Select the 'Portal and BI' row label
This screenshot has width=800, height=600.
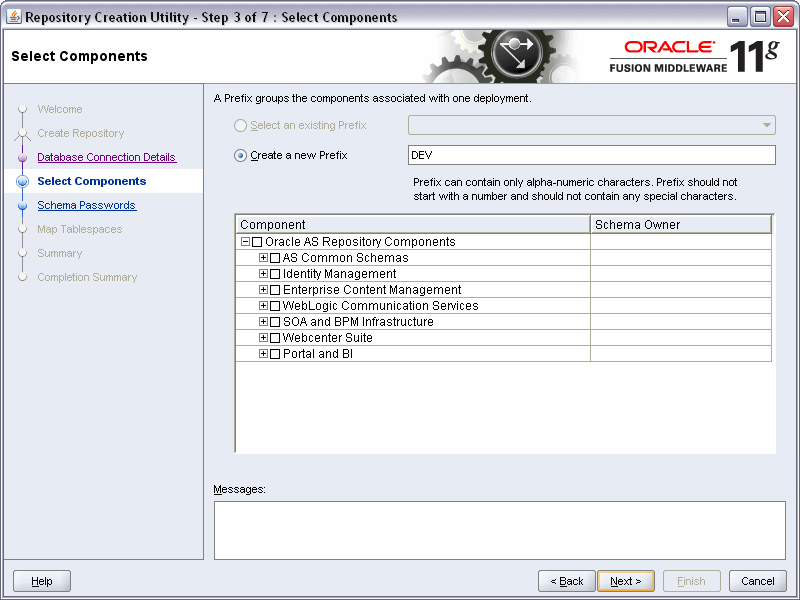[x=318, y=354]
